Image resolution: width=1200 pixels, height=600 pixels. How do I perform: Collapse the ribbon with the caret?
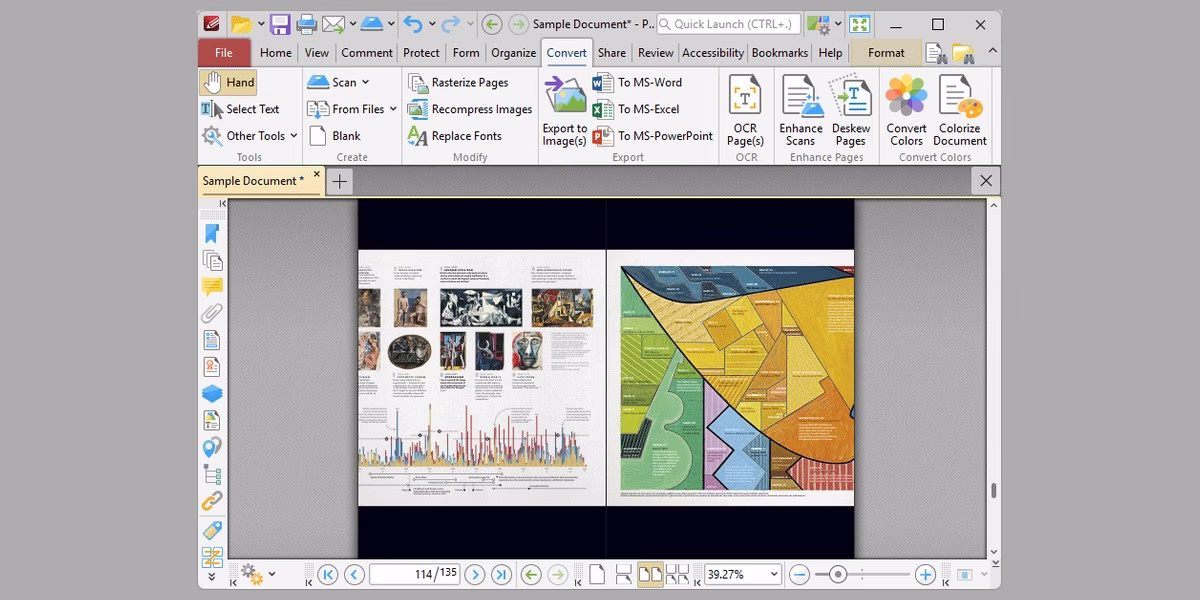click(x=992, y=51)
